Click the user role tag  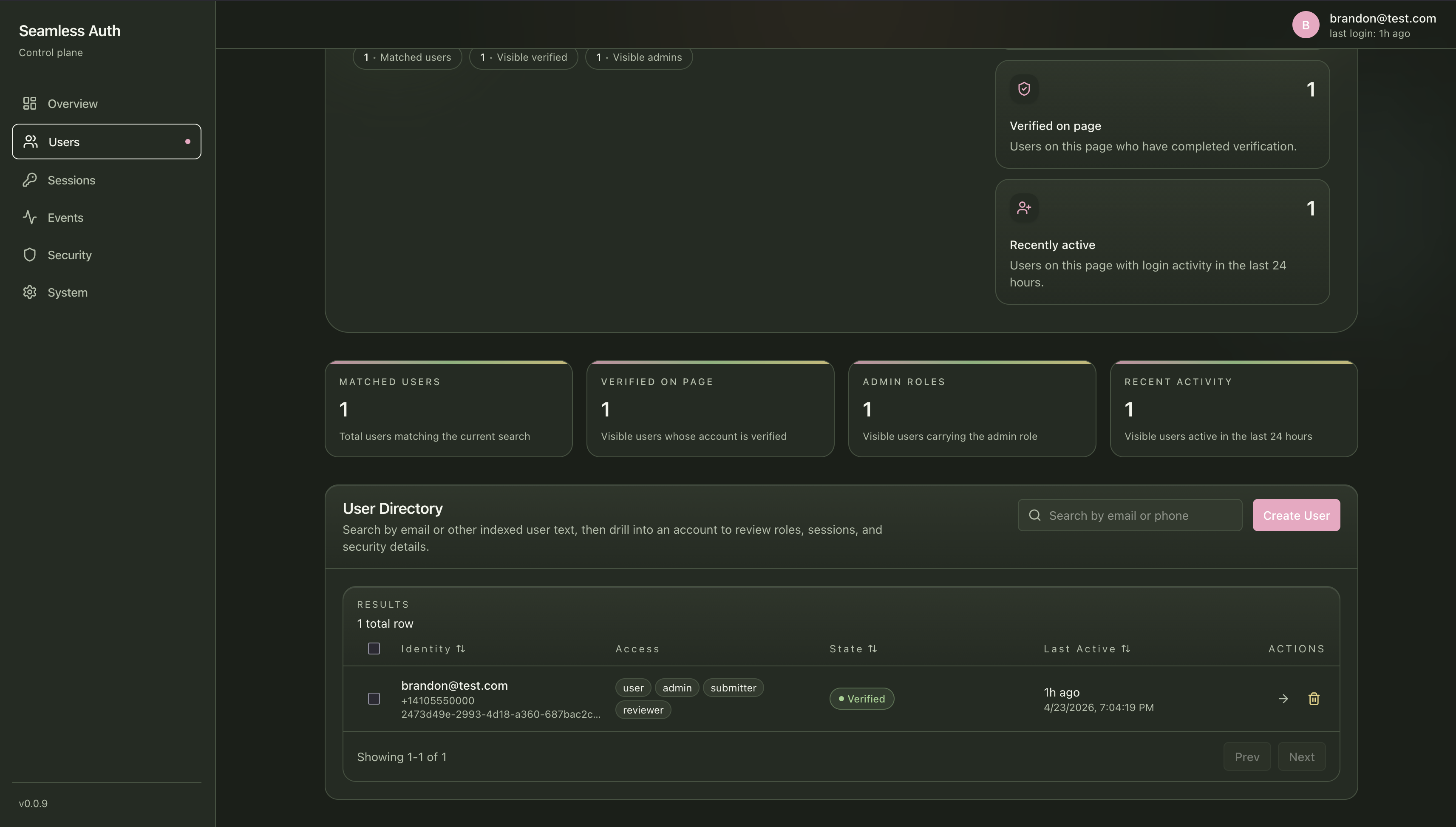tap(633, 688)
